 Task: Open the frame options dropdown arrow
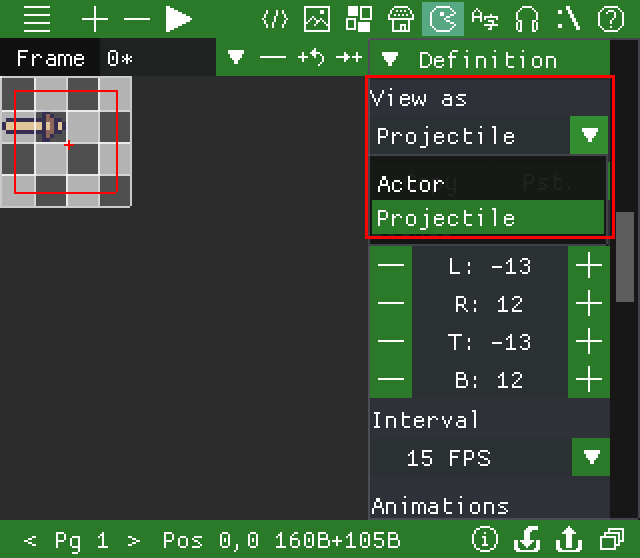(x=236, y=57)
